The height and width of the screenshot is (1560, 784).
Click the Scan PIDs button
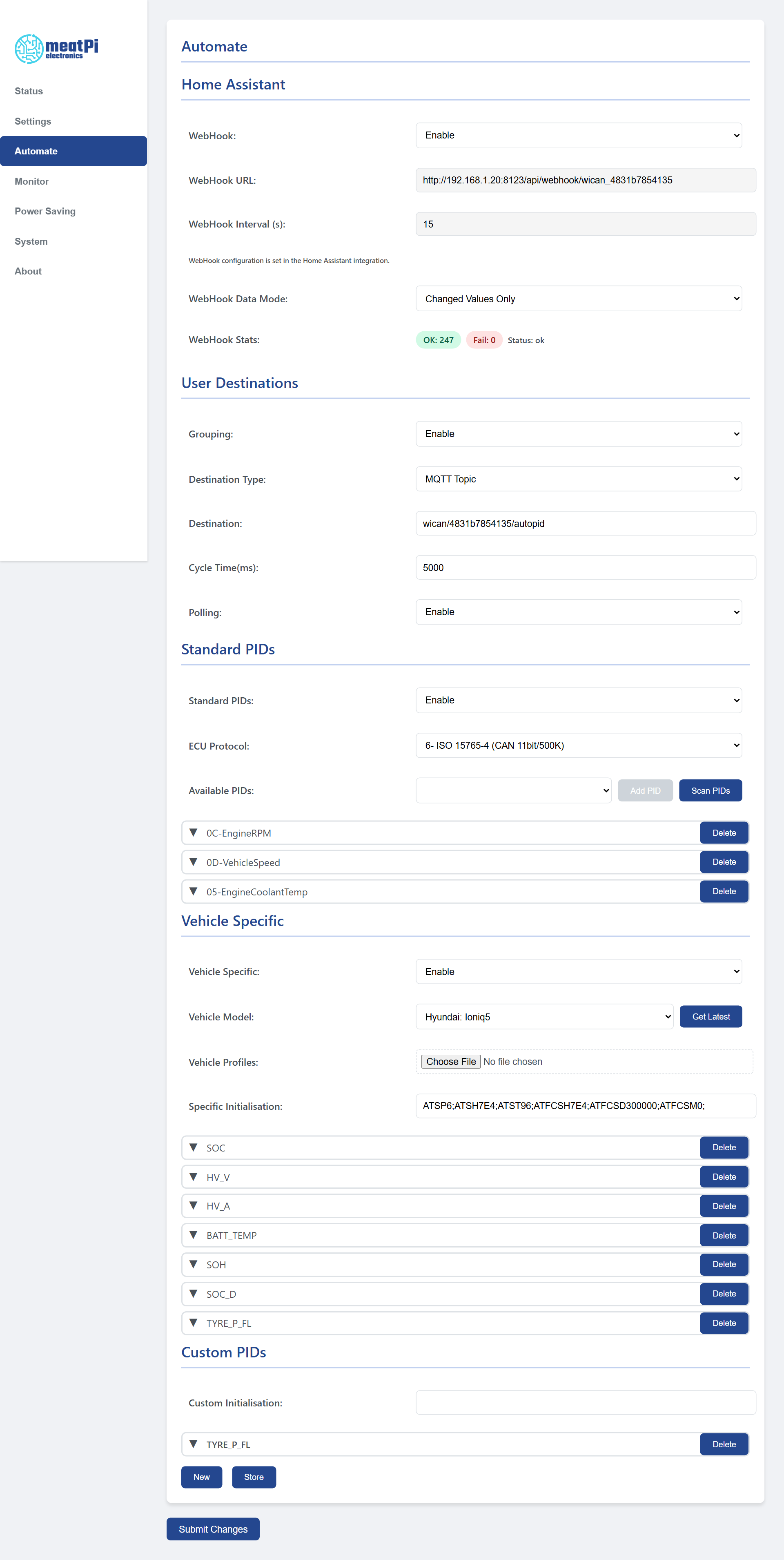(710, 790)
